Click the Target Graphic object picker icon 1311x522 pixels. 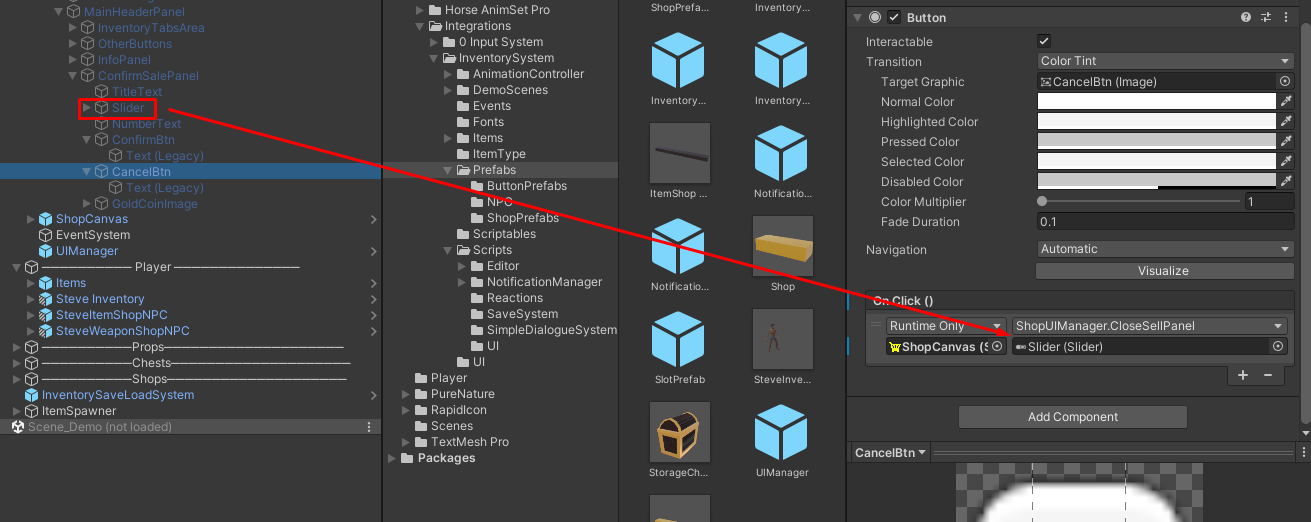(x=1285, y=82)
